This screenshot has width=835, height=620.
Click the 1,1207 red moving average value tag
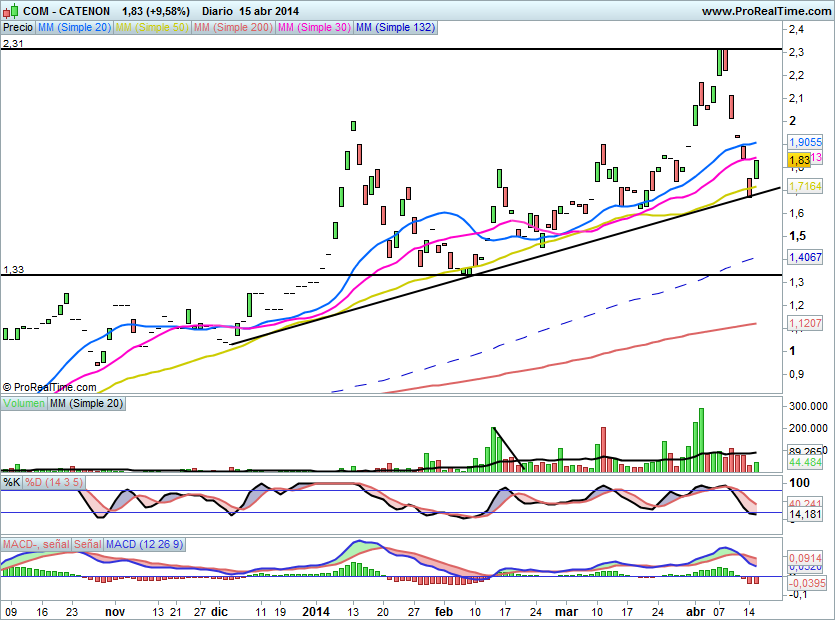[804, 323]
